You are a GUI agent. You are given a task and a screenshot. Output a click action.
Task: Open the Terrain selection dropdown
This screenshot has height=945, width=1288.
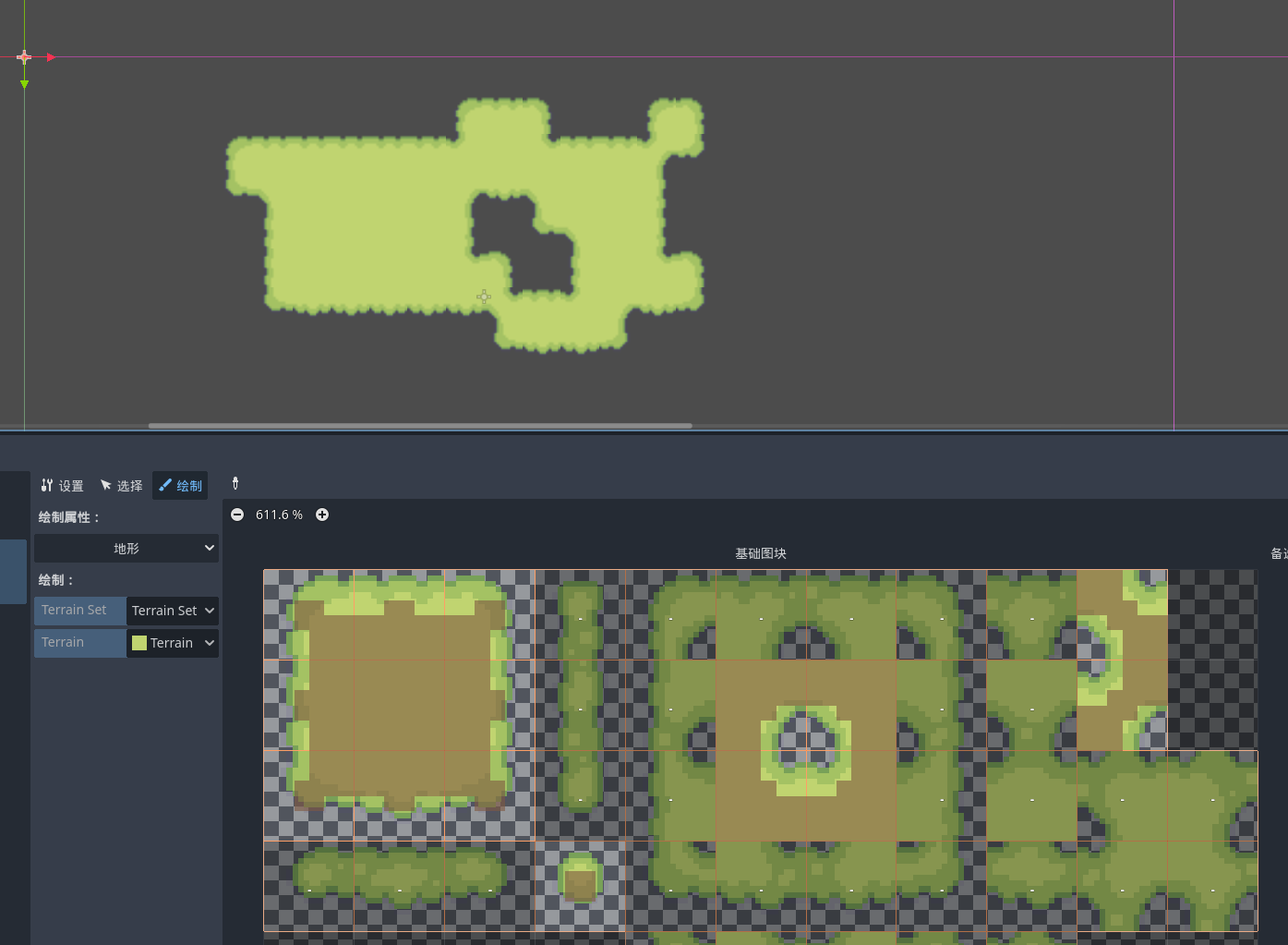pos(173,643)
